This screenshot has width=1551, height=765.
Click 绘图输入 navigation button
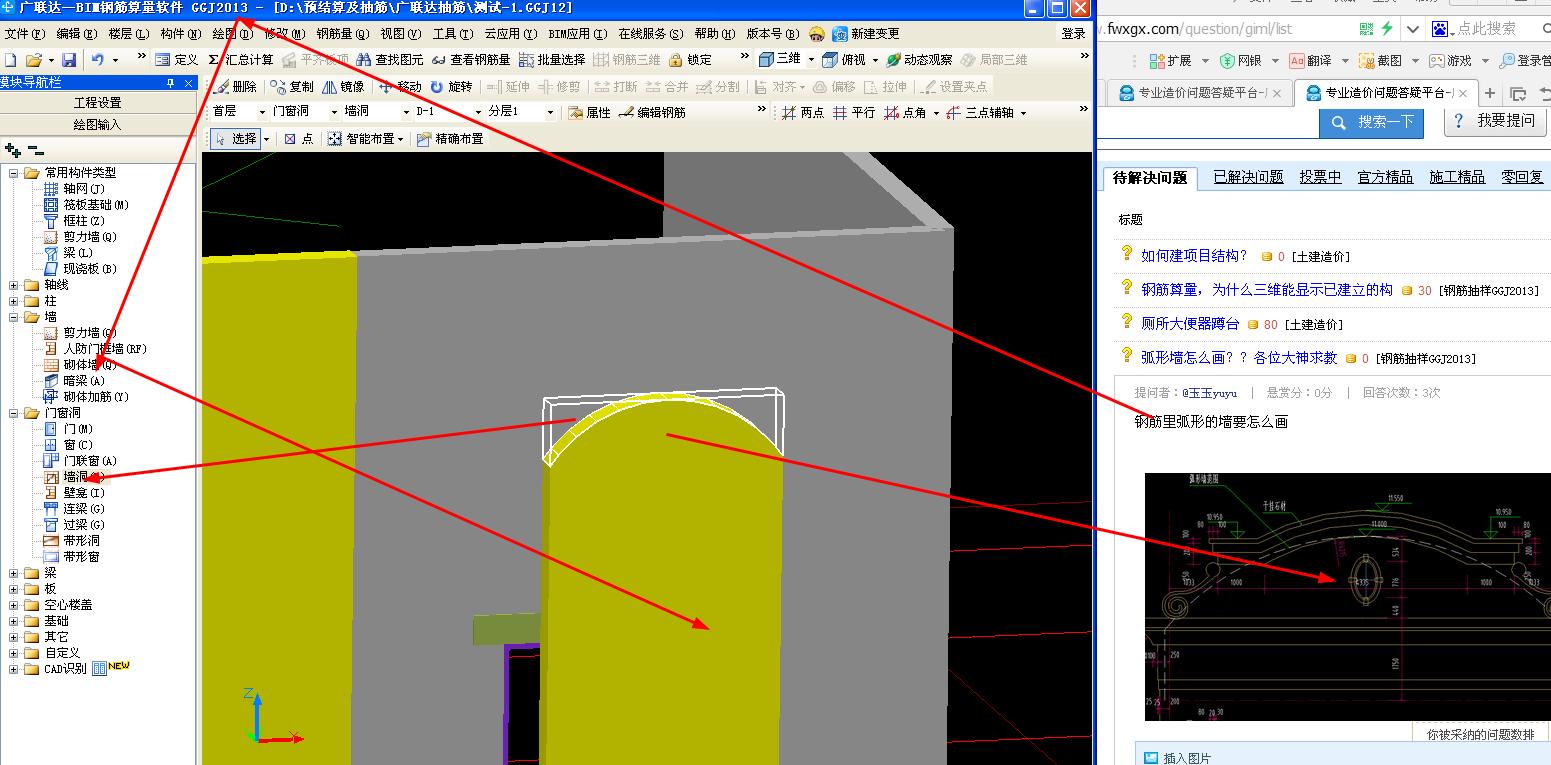click(98, 125)
